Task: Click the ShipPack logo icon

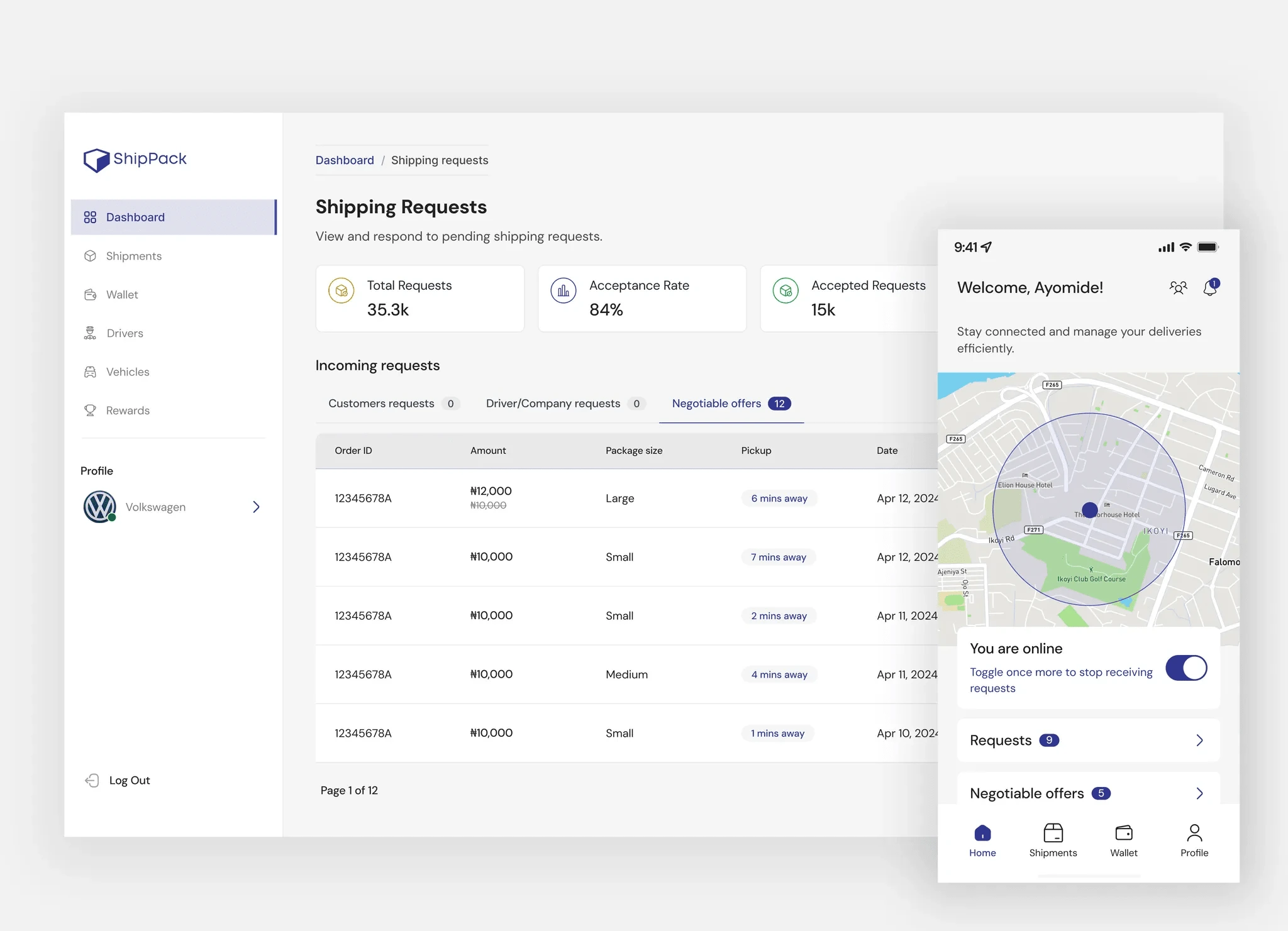Action: tap(96, 160)
